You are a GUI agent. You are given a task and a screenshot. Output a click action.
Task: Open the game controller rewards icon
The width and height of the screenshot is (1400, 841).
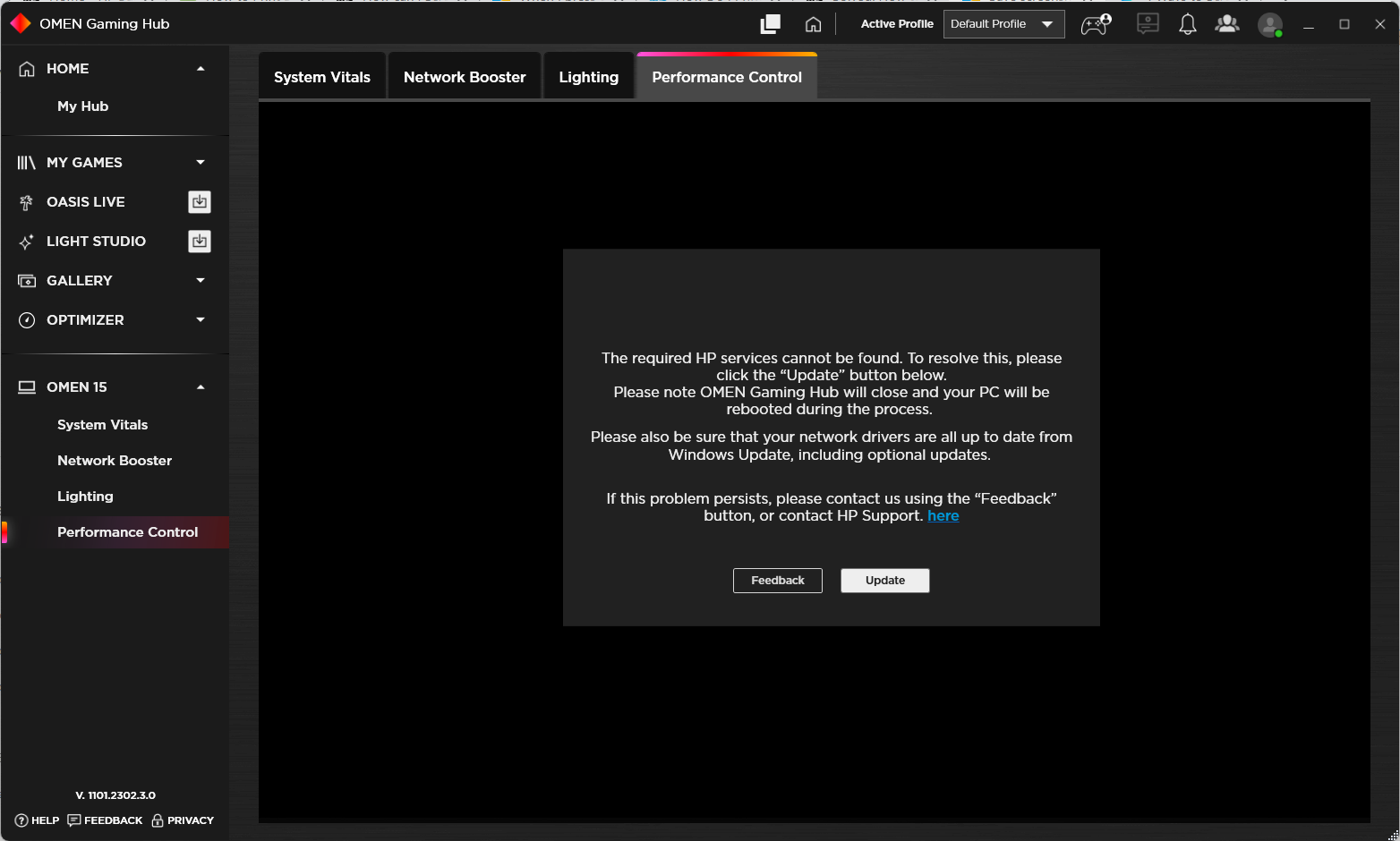click(1096, 25)
